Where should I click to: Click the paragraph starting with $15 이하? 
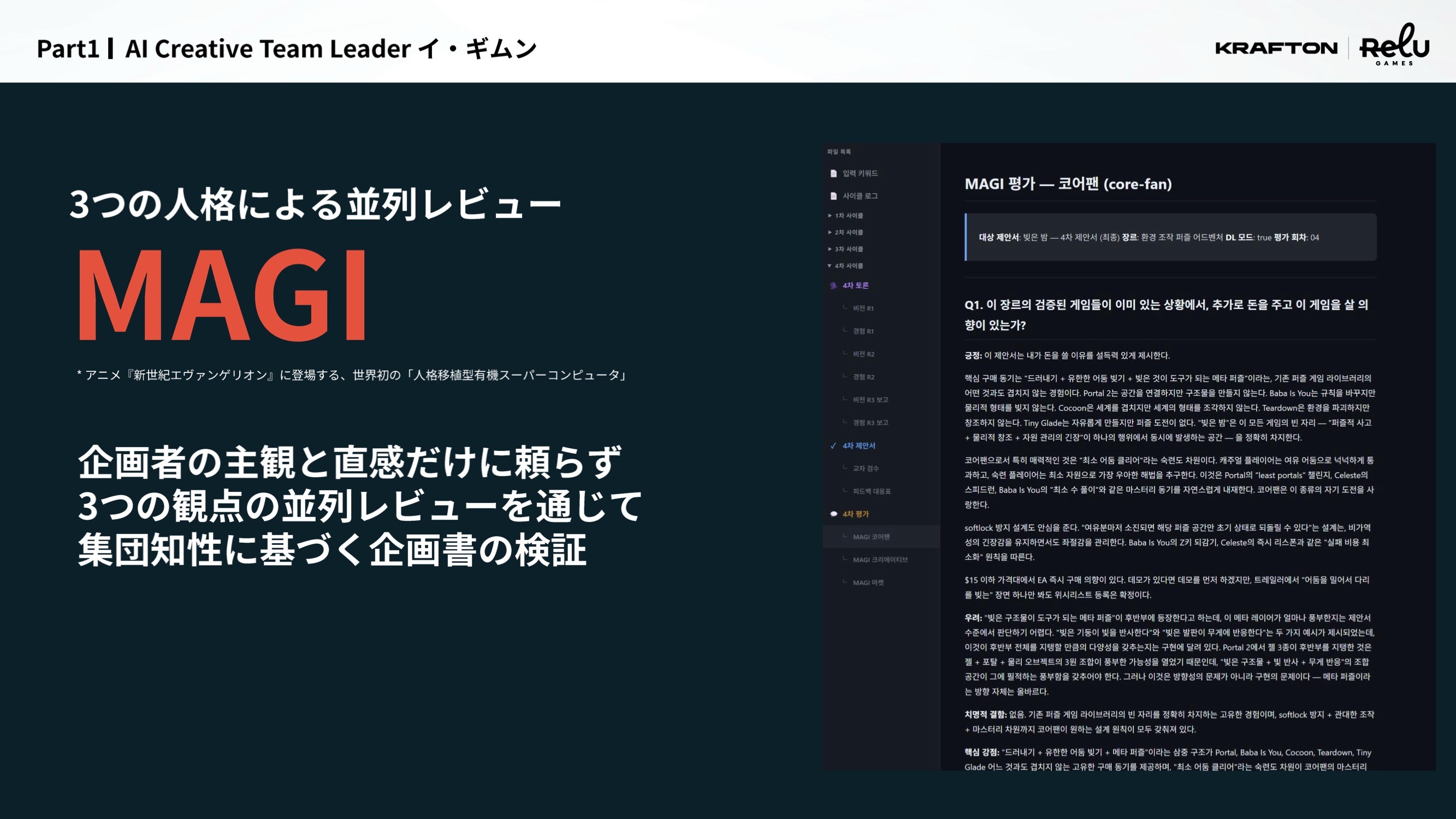(x=1167, y=587)
